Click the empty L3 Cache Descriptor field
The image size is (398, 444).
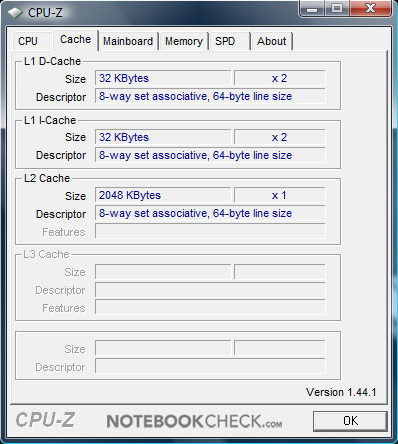pyautogui.click(x=210, y=290)
